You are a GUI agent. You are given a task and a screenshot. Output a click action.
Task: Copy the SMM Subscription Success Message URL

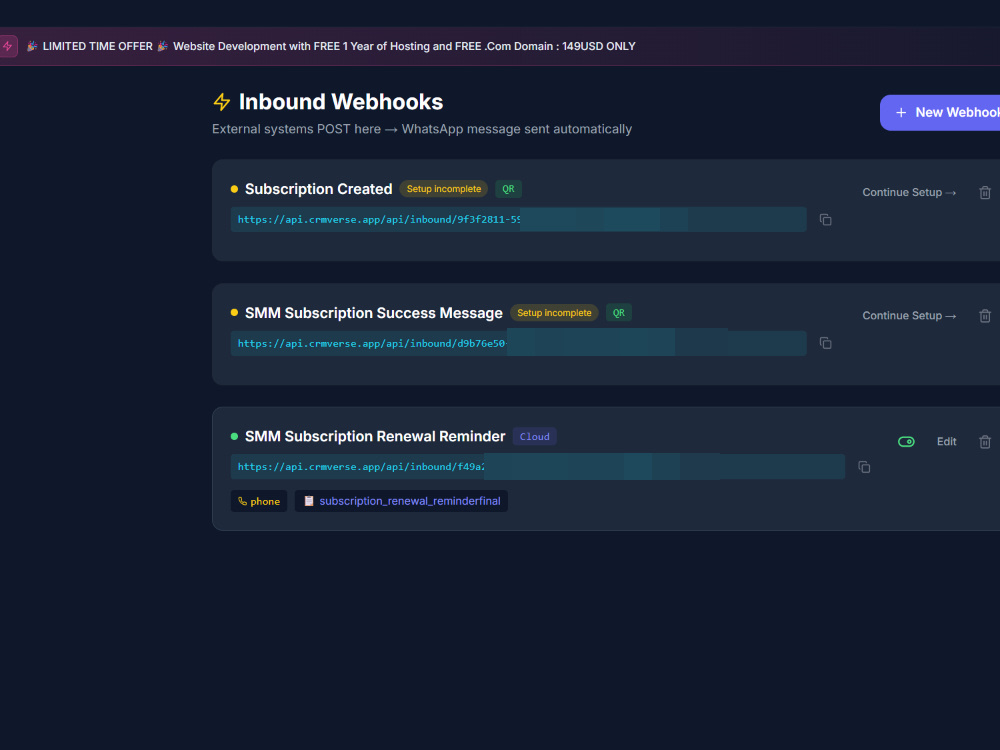coord(825,343)
